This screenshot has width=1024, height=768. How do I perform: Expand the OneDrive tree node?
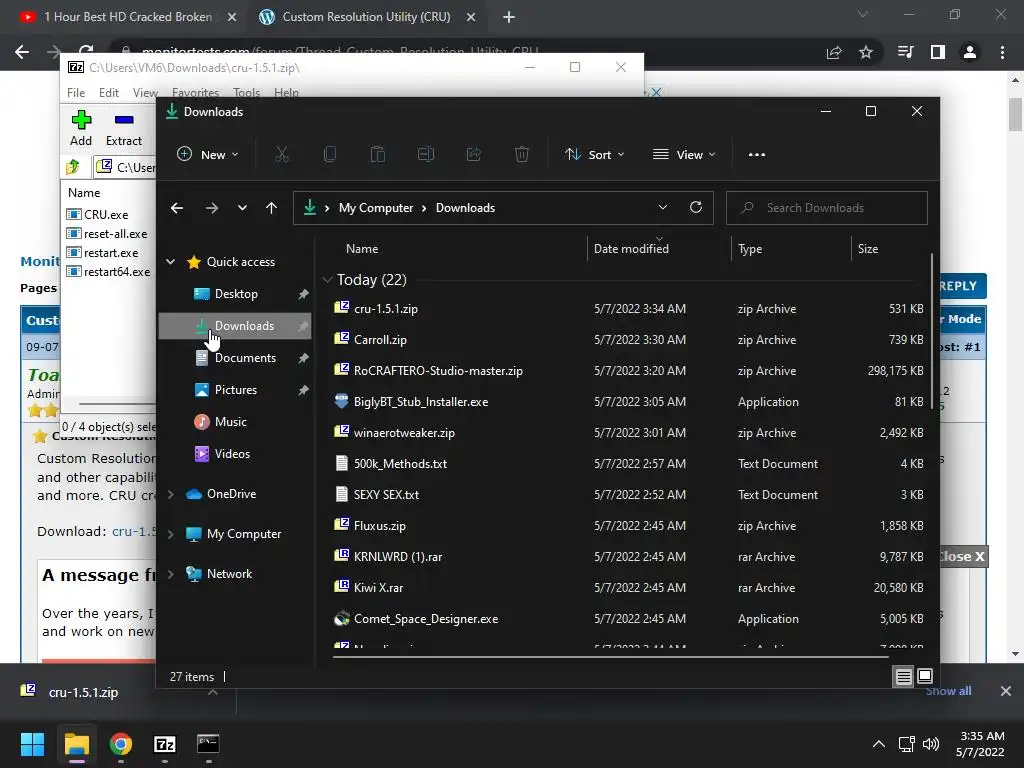coord(170,494)
